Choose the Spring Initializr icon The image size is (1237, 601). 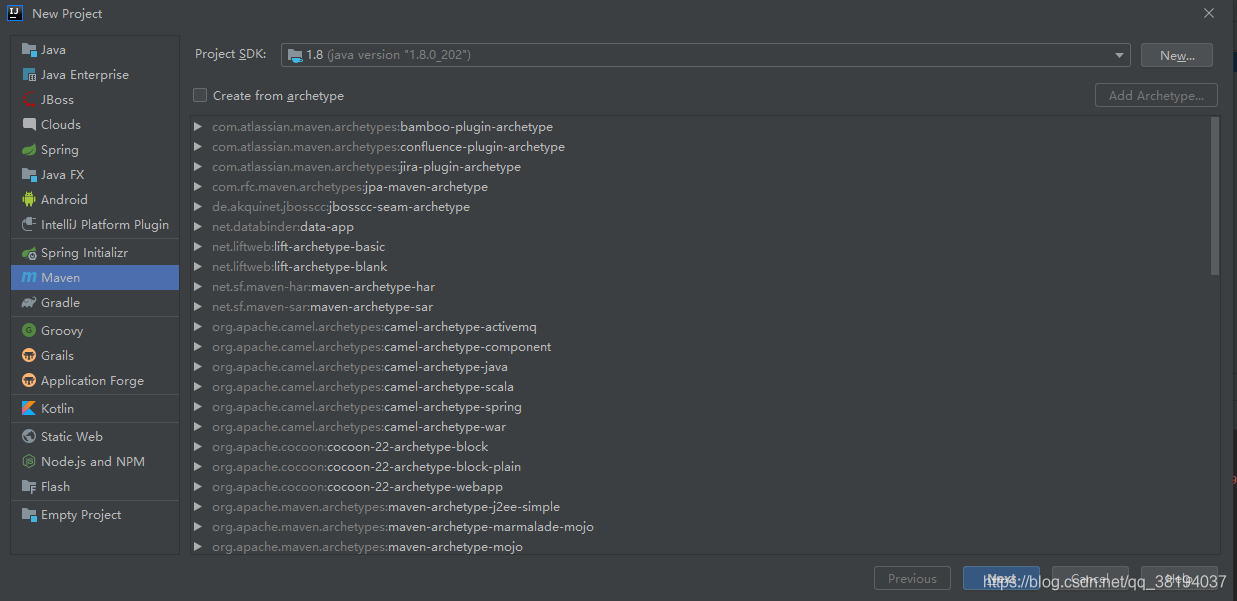[x=30, y=253]
